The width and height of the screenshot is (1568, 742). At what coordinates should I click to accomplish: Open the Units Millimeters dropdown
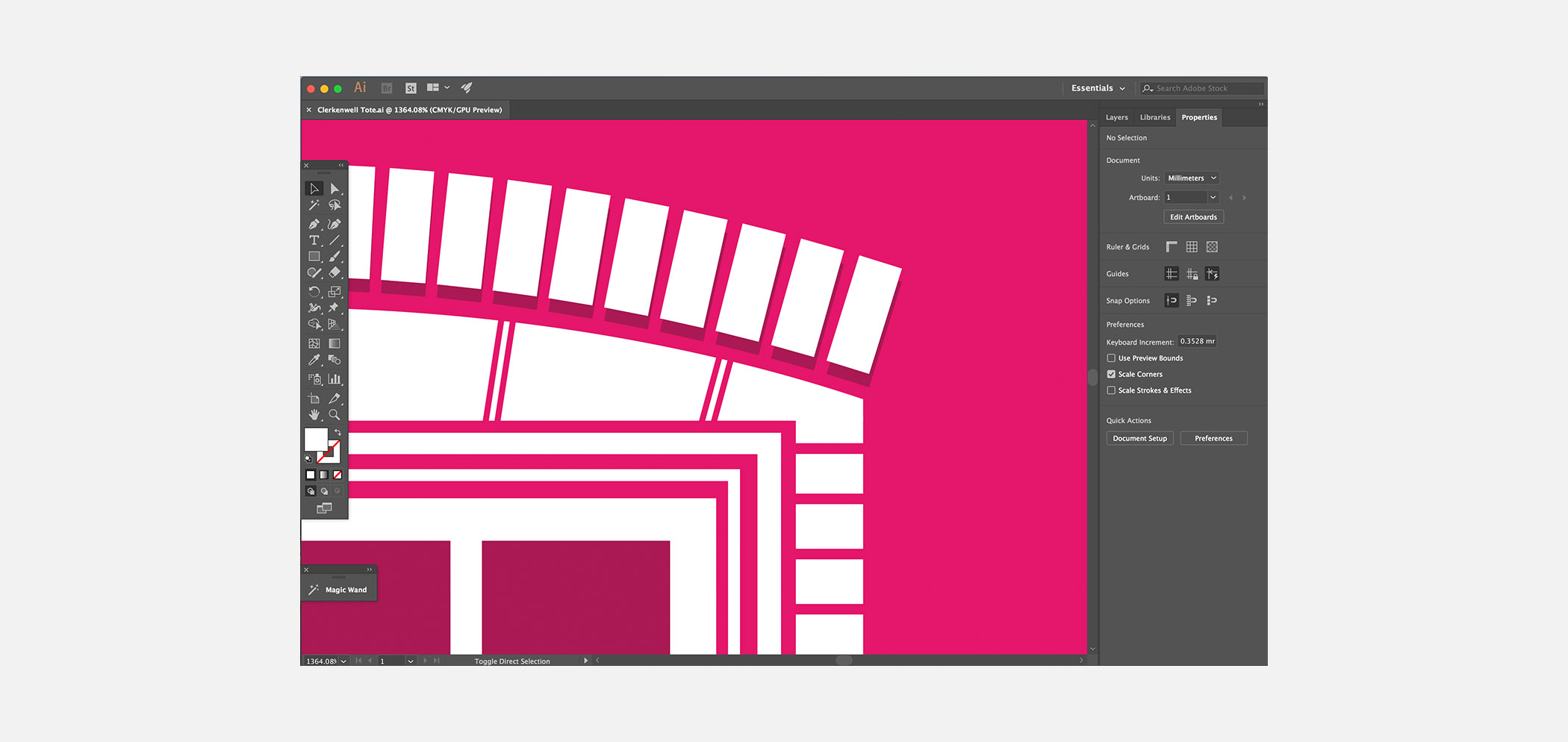click(1192, 178)
